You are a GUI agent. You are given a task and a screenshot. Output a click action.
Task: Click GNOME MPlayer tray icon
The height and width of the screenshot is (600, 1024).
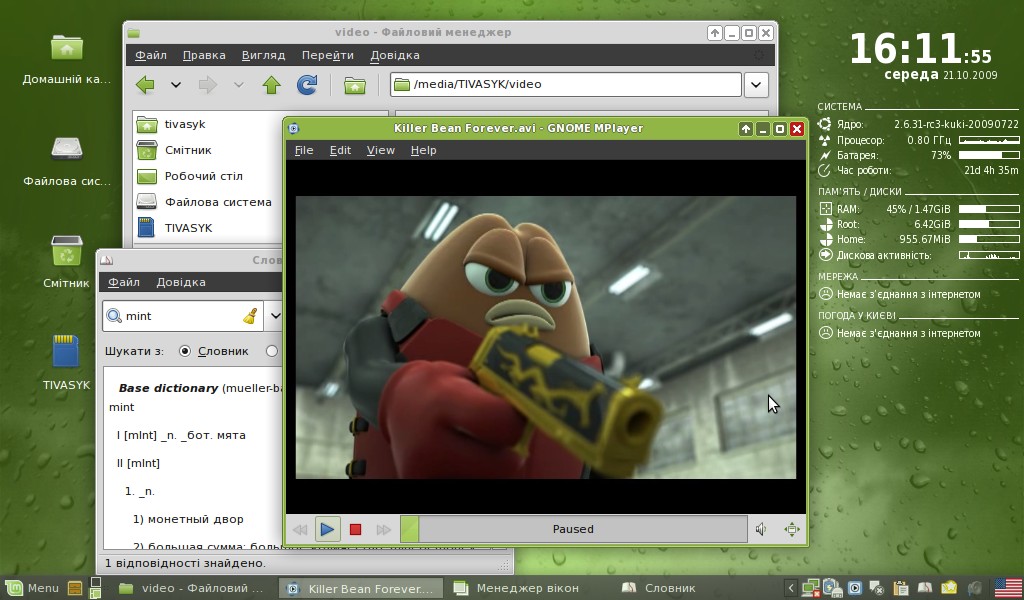tap(855, 588)
